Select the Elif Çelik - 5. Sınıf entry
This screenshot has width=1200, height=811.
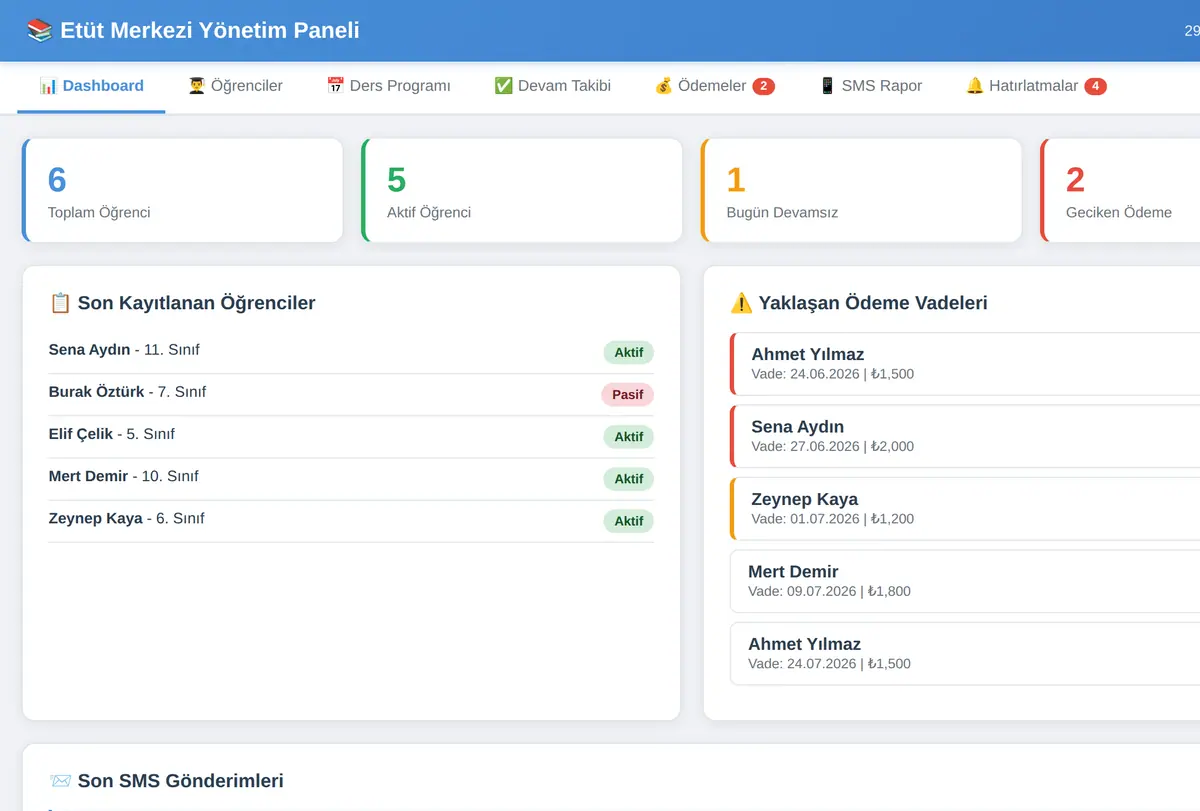[351, 436]
